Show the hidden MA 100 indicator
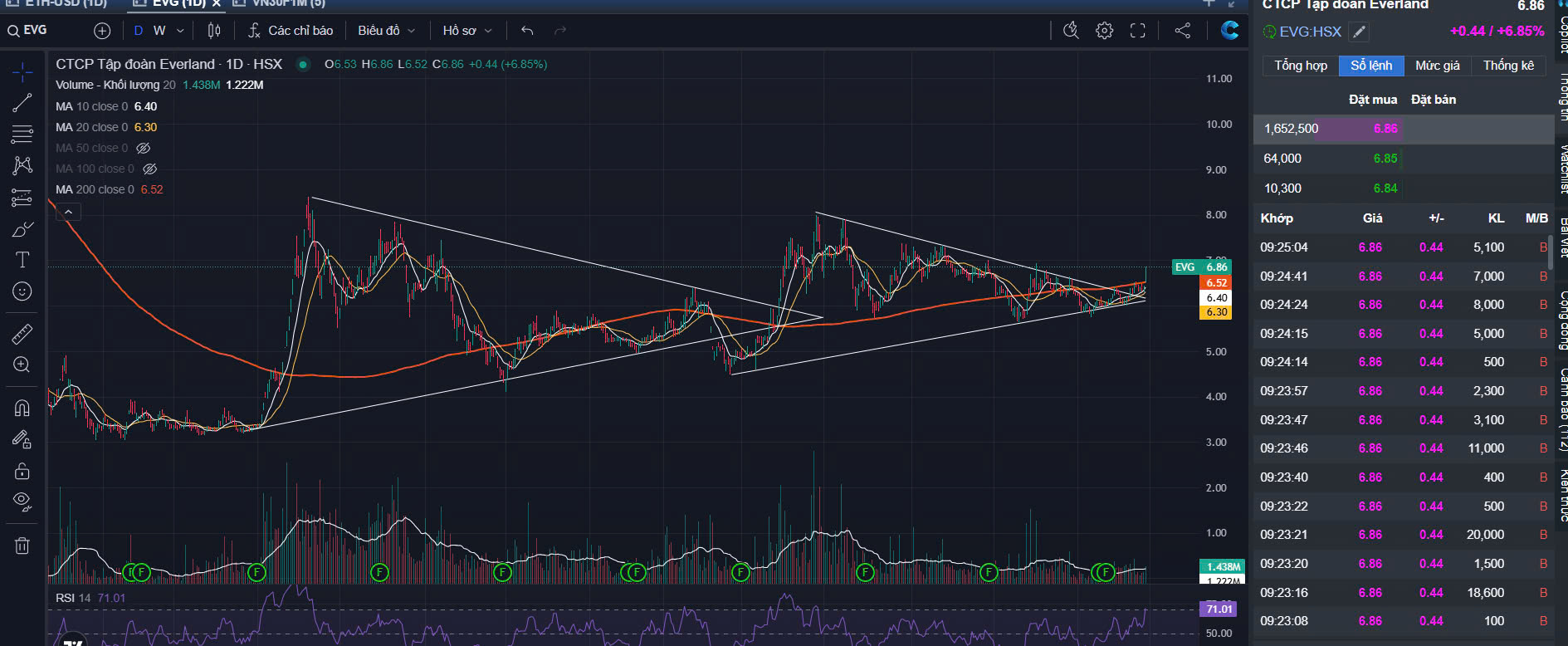Viewport: 1568px width, 646px height. (149, 169)
